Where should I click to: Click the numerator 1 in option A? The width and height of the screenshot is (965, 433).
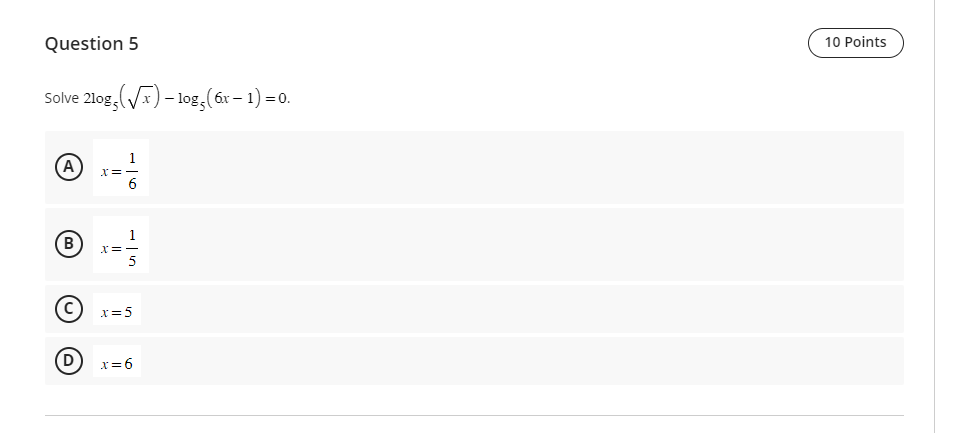[132, 159]
